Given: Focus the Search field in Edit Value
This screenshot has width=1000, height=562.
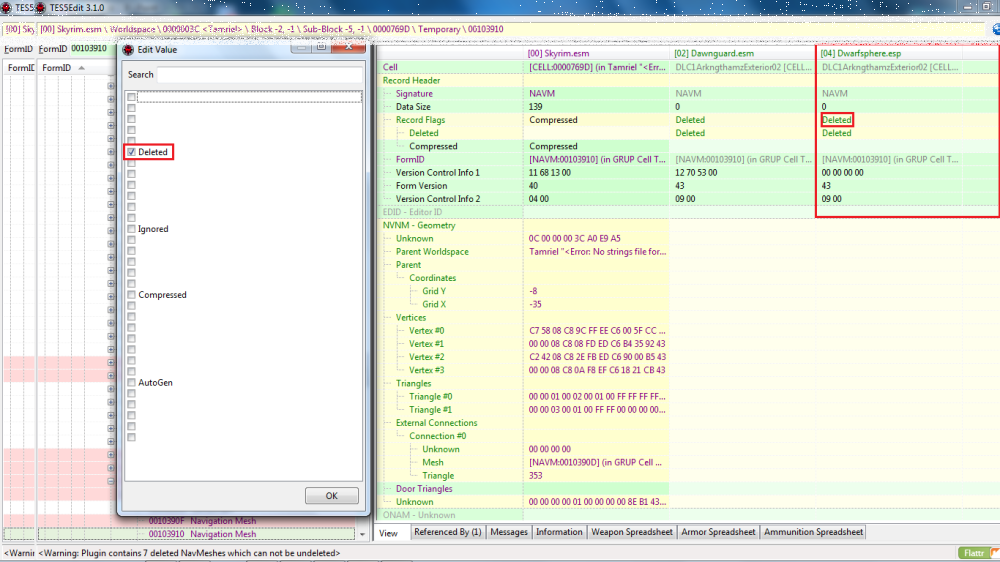Looking at the screenshot, I should (260, 75).
